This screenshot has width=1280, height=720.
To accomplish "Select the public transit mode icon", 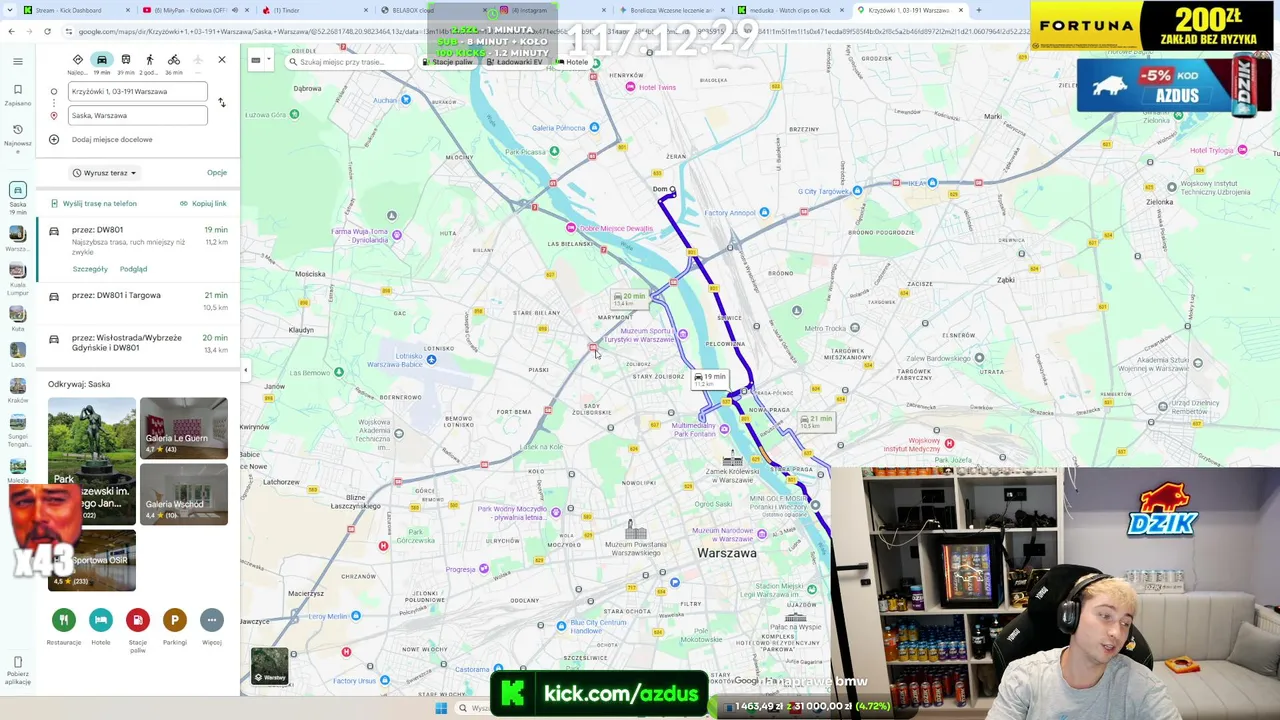I will (x=126, y=60).
